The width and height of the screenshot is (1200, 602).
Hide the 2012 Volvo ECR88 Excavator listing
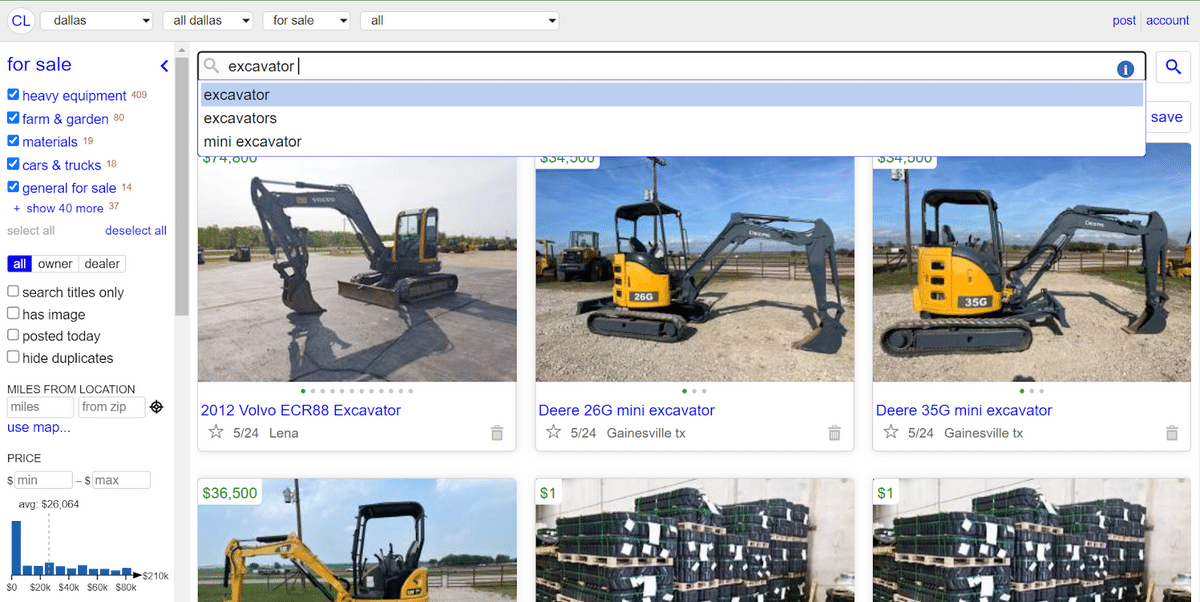coord(497,433)
